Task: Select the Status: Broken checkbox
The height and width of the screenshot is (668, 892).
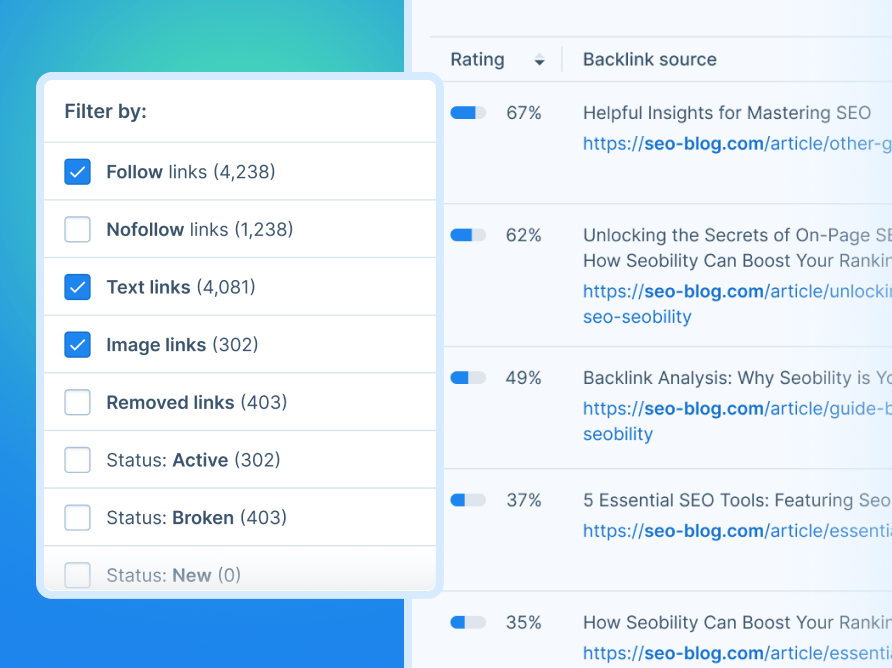Action: point(77,517)
